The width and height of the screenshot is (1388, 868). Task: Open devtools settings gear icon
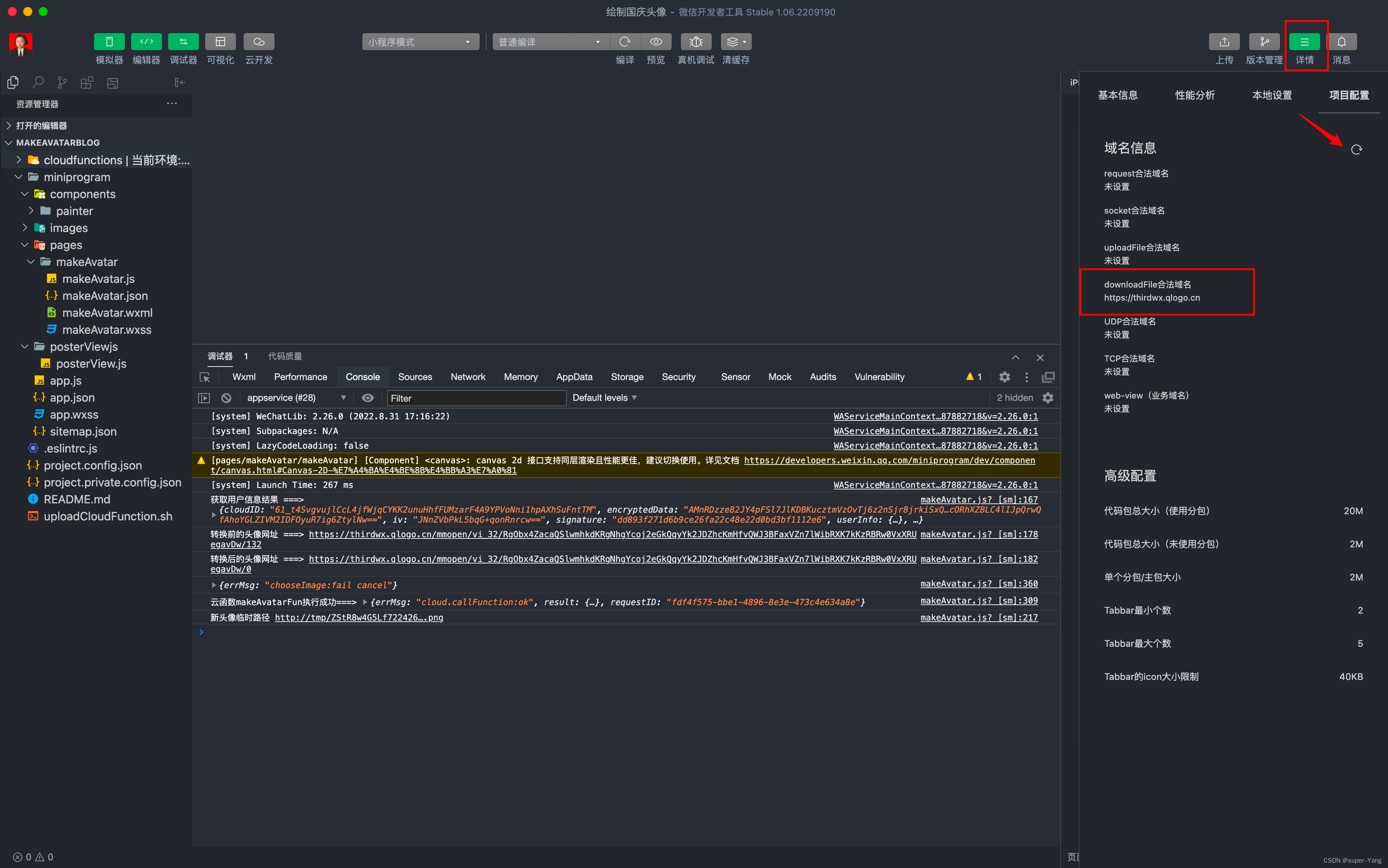pos(1004,377)
